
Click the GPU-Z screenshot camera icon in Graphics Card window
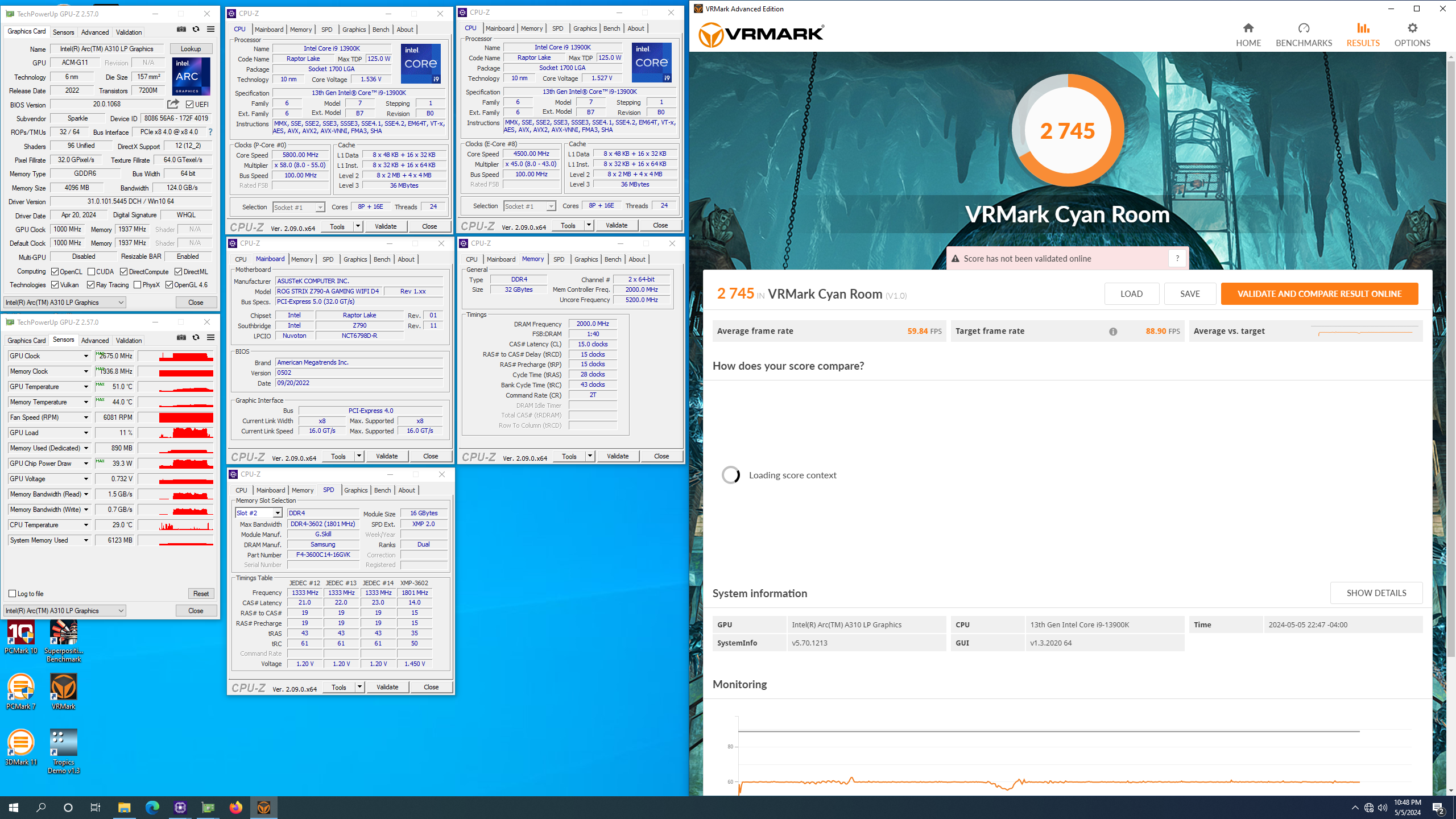181,30
